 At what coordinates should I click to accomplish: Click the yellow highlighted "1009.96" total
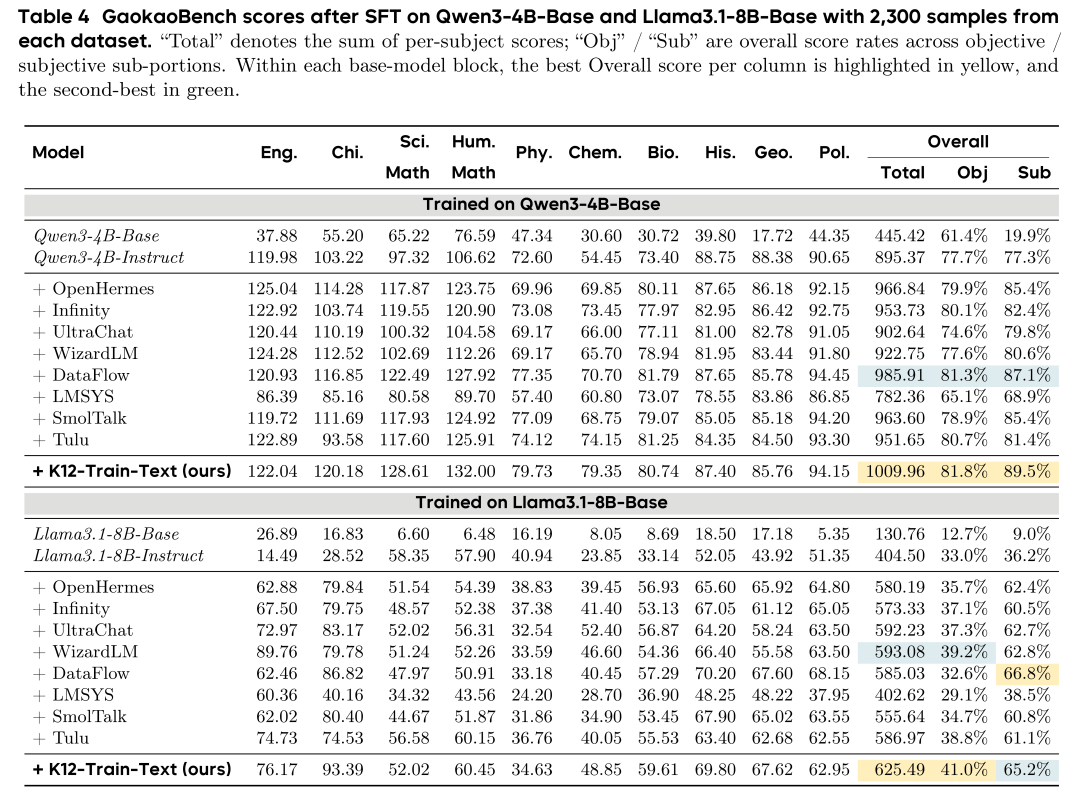895,472
